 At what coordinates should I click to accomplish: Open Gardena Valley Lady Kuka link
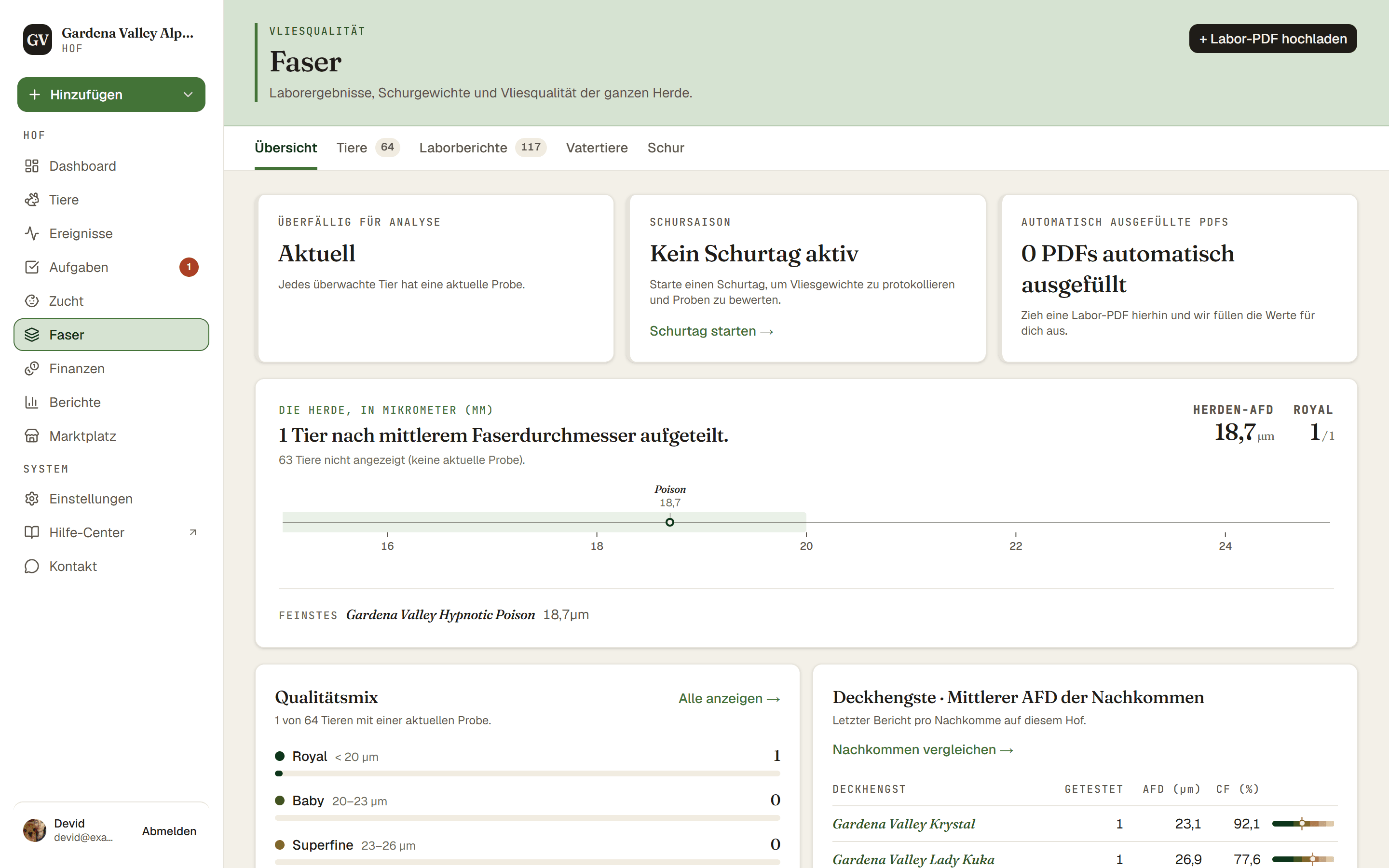913,859
